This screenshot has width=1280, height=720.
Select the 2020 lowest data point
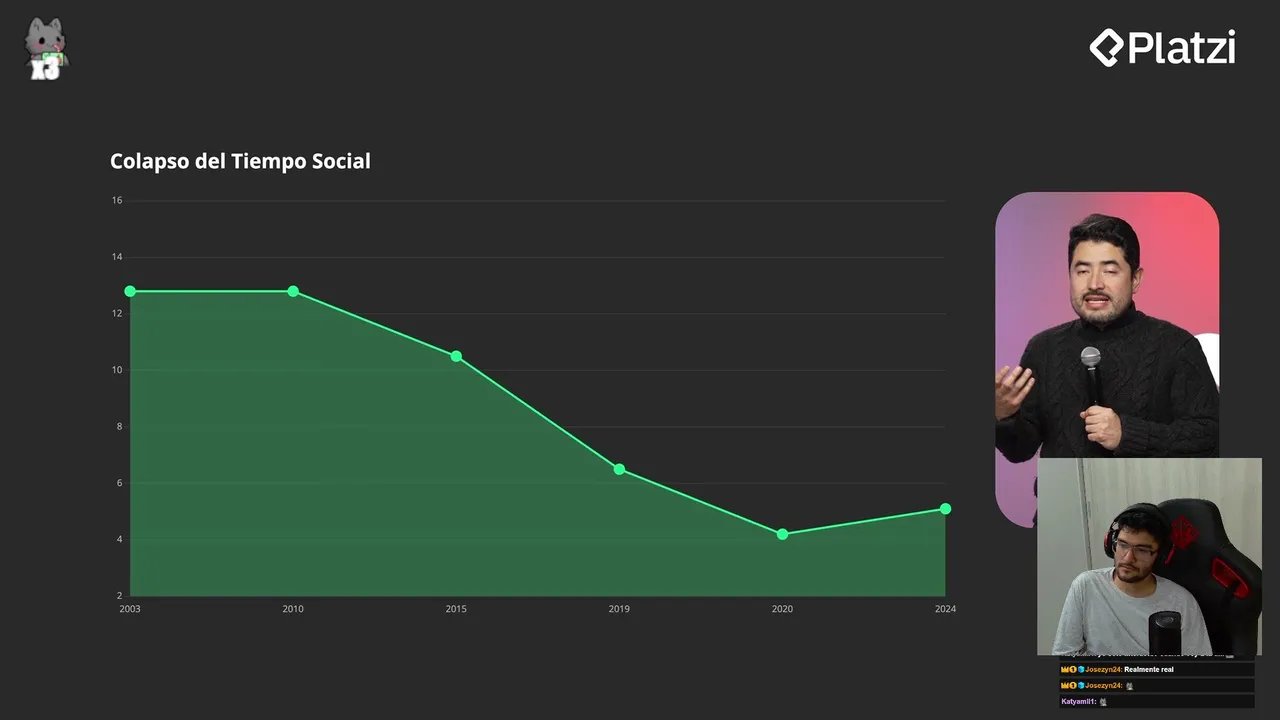pos(782,534)
